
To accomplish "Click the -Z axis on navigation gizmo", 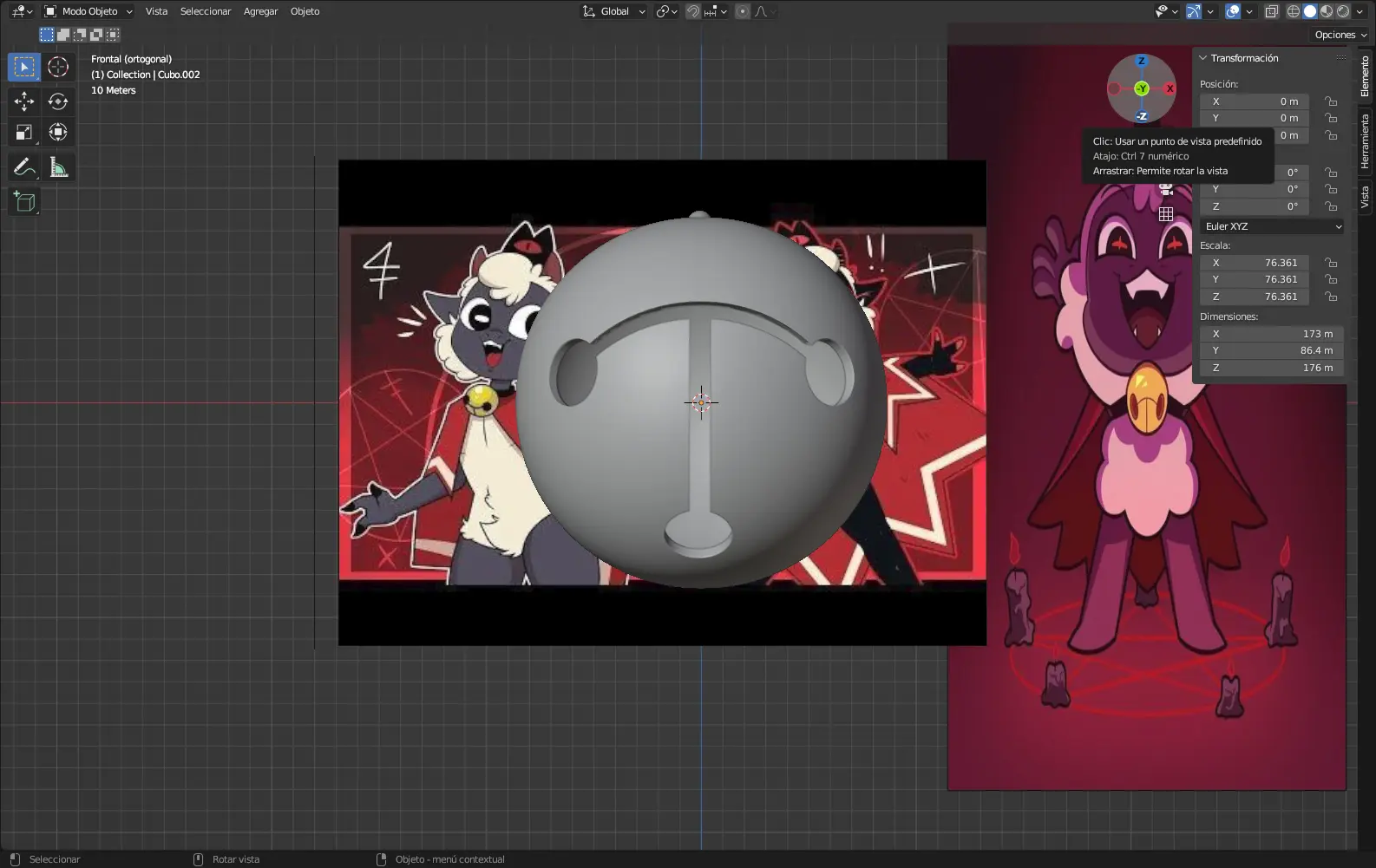I will coord(1142,116).
